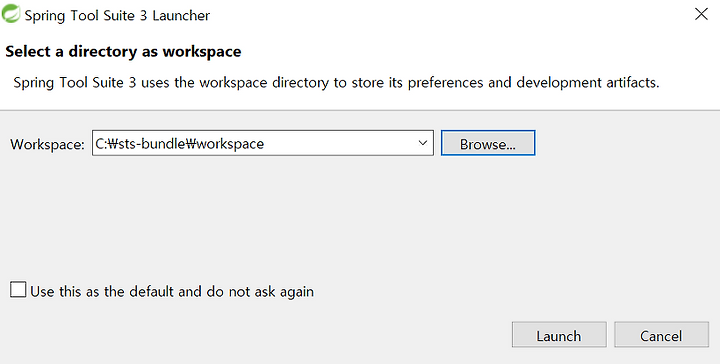Click the Launch button label
The image size is (720, 364).
[559, 336]
